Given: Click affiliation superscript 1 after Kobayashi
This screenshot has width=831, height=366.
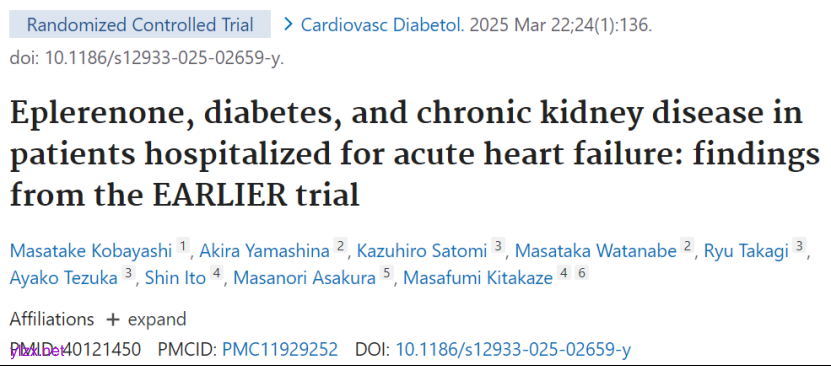Looking at the screenshot, I should click(183, 246).
